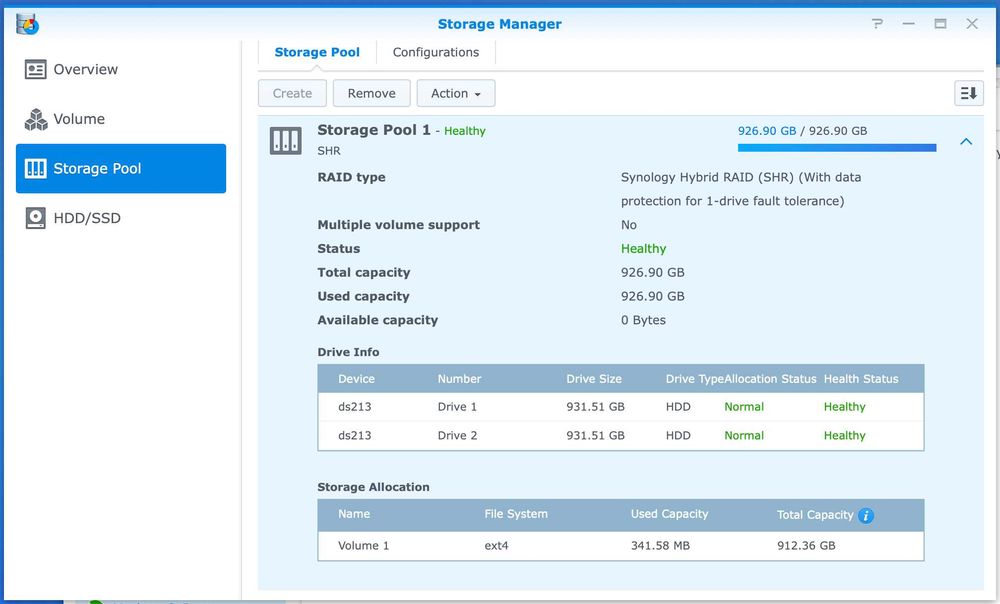Screen dimensions: 1000x604
Task: Click the Used capacity label
Action: click(364, 297)
